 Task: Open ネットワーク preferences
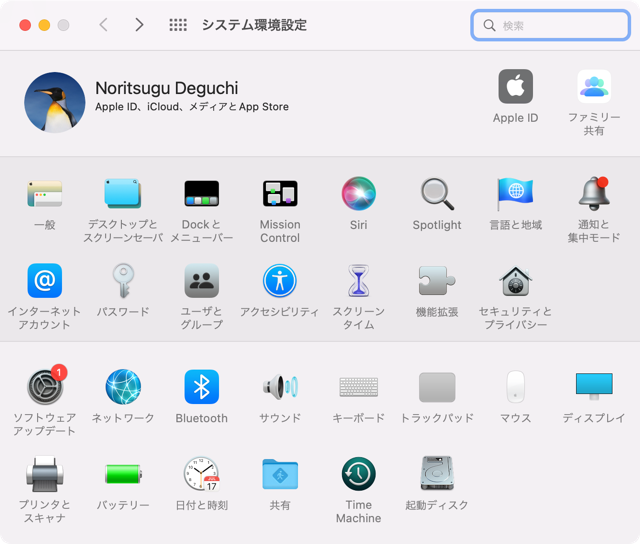pyautogui.click(x=123, y=387)
